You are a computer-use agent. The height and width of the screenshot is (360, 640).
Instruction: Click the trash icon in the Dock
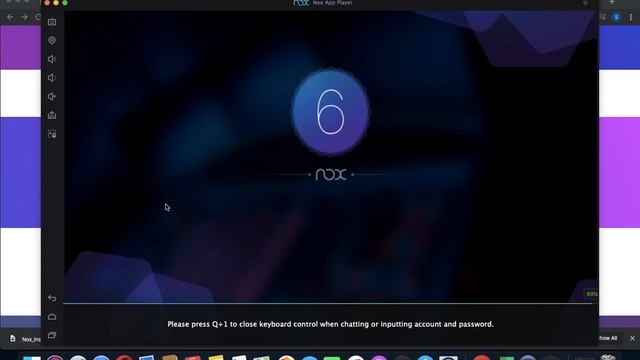coord(607,358)
